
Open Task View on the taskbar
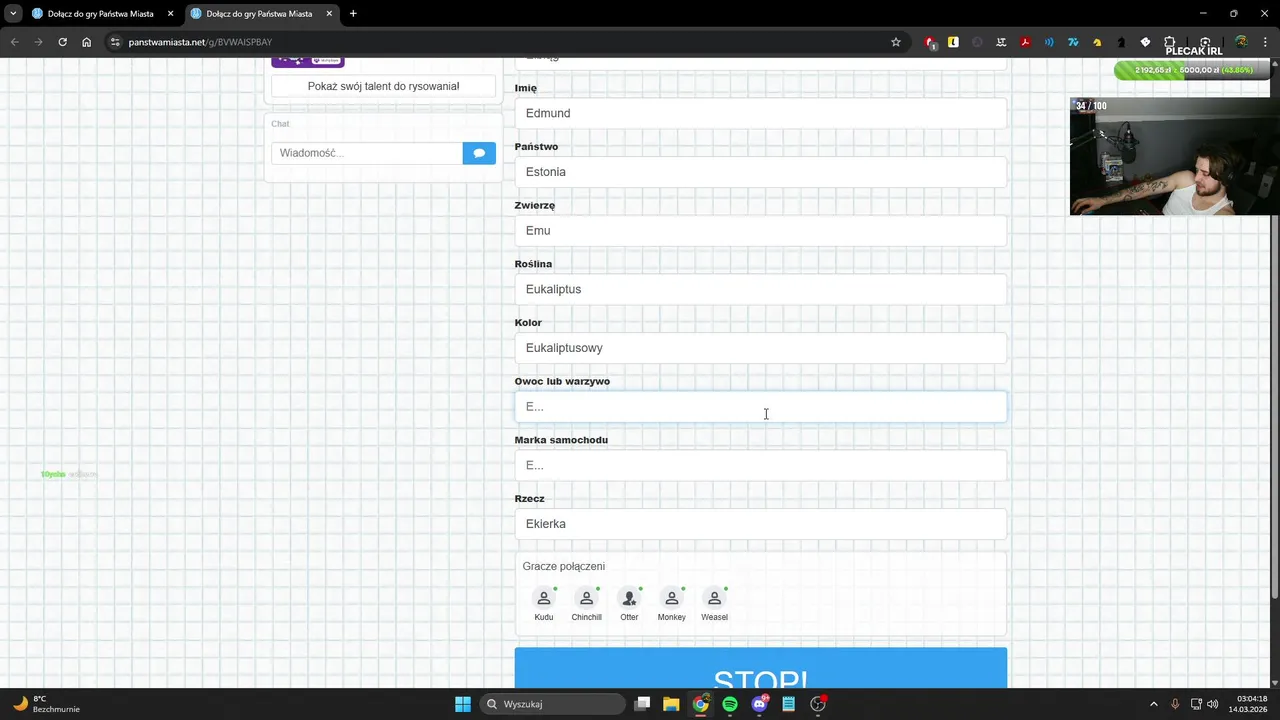point(642,704)
